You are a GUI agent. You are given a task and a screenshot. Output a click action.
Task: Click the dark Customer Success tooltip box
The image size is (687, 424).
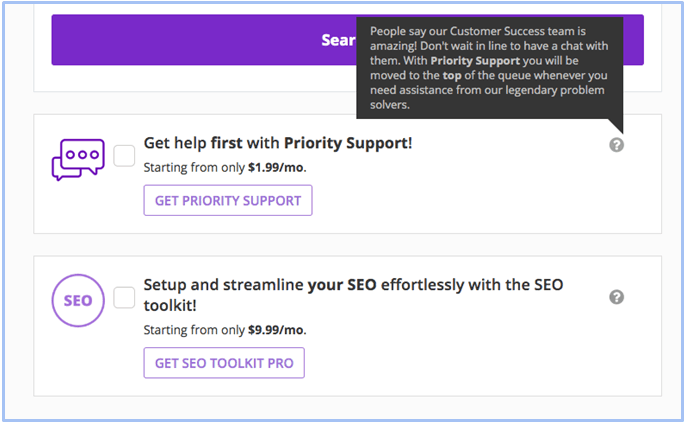[489, 68]
